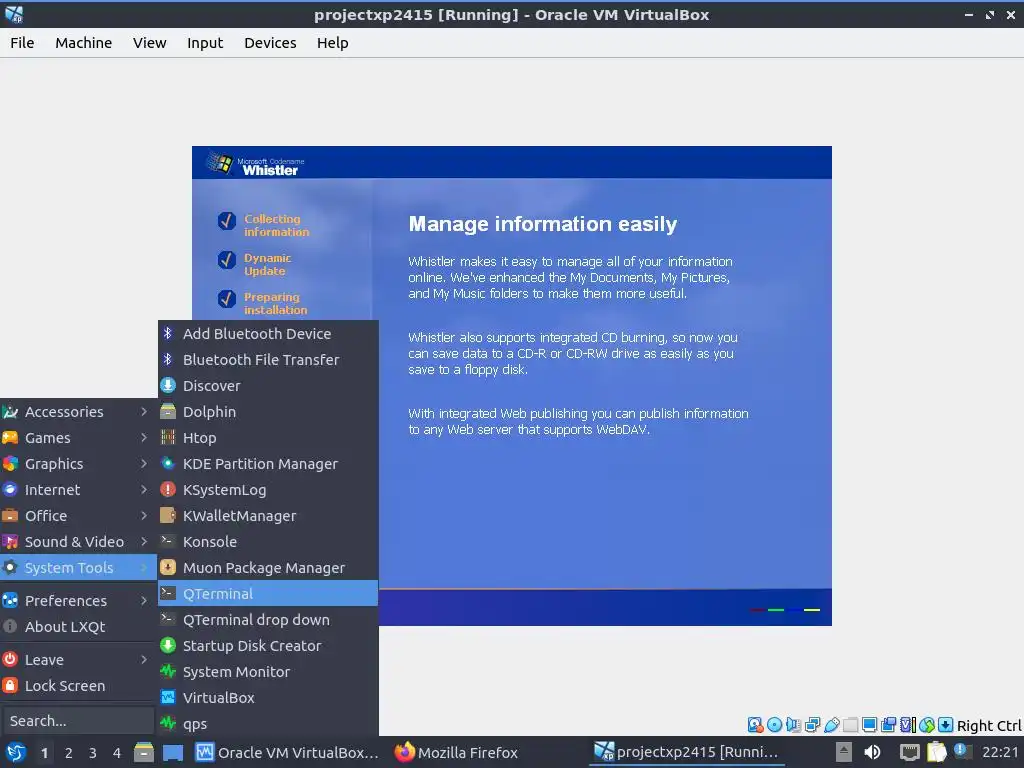This screenshot has width=1024, height=768.
Task: Open About LXQt
Action: pos(78,627)
